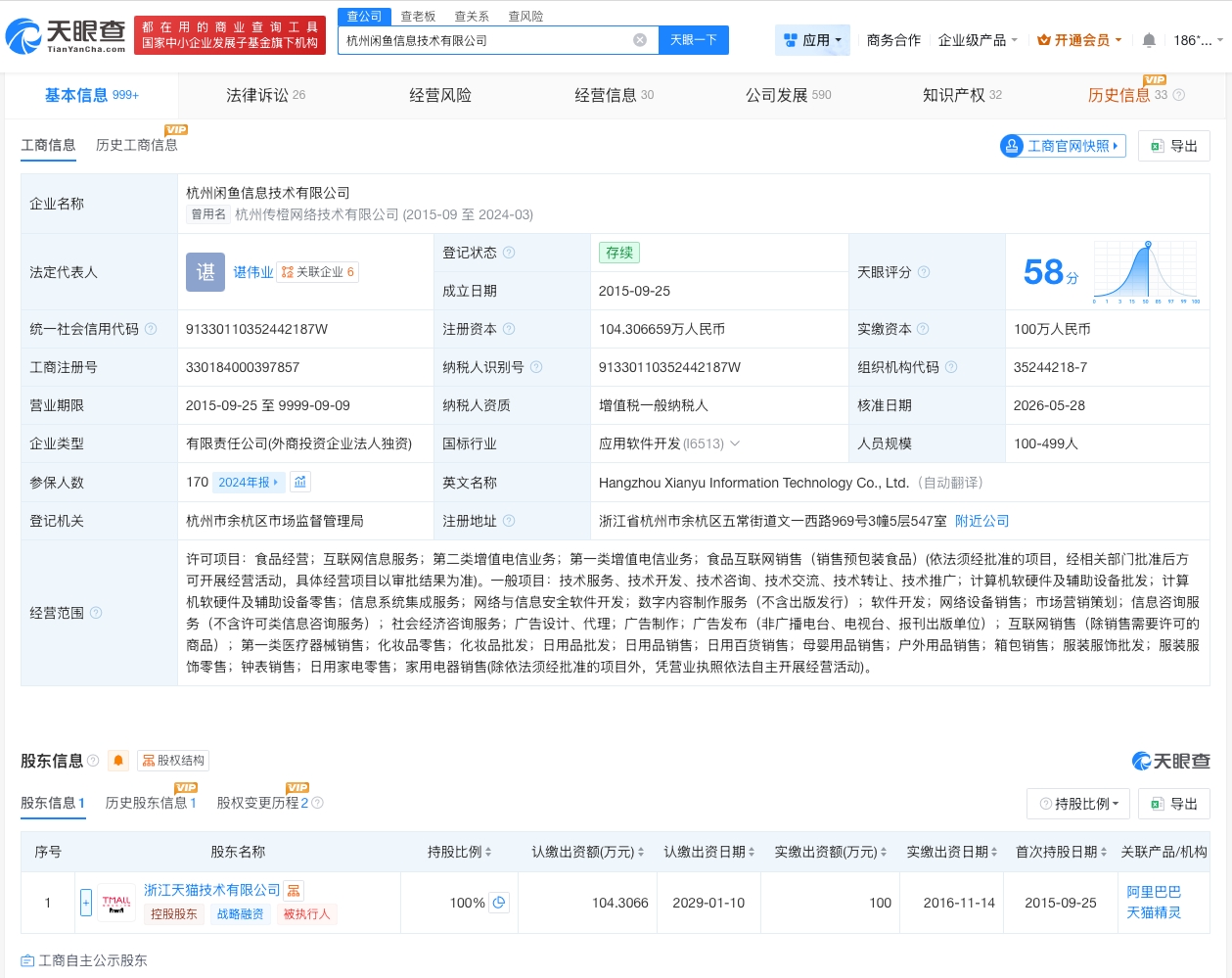Select the 查公司 search tab
The image size is (1232, 978).
[364, 16]
